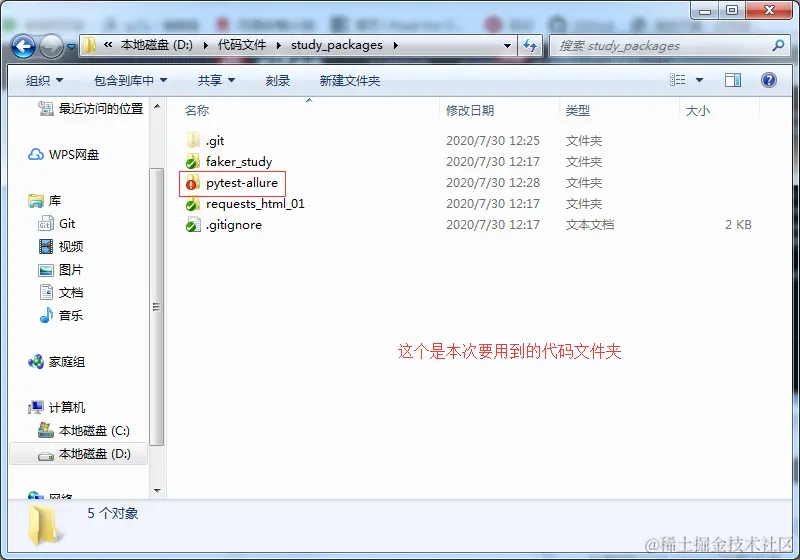Click the 视频 film strip icon

point(45,246)
